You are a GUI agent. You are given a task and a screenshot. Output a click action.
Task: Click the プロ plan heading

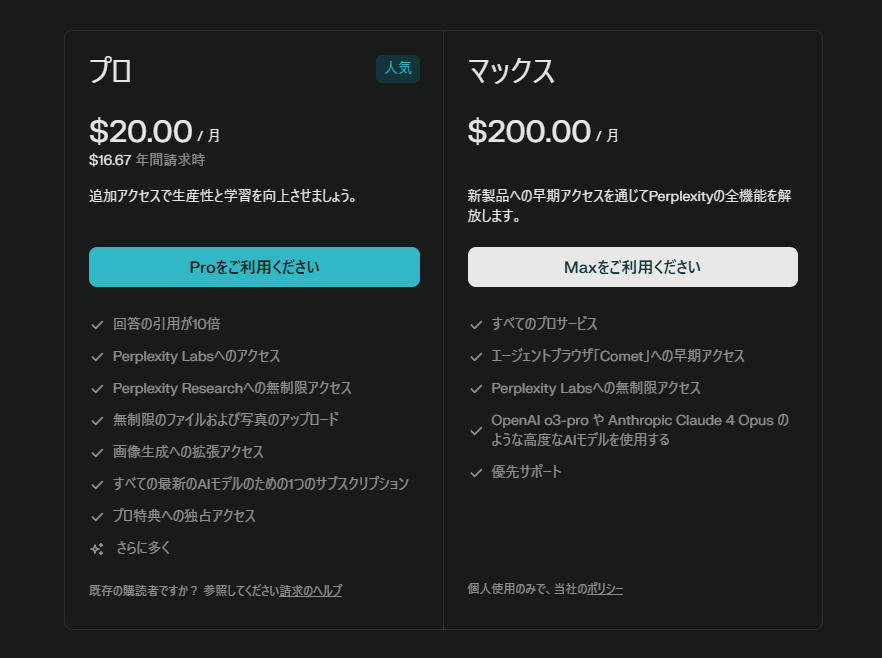click(x=110, y=71)
